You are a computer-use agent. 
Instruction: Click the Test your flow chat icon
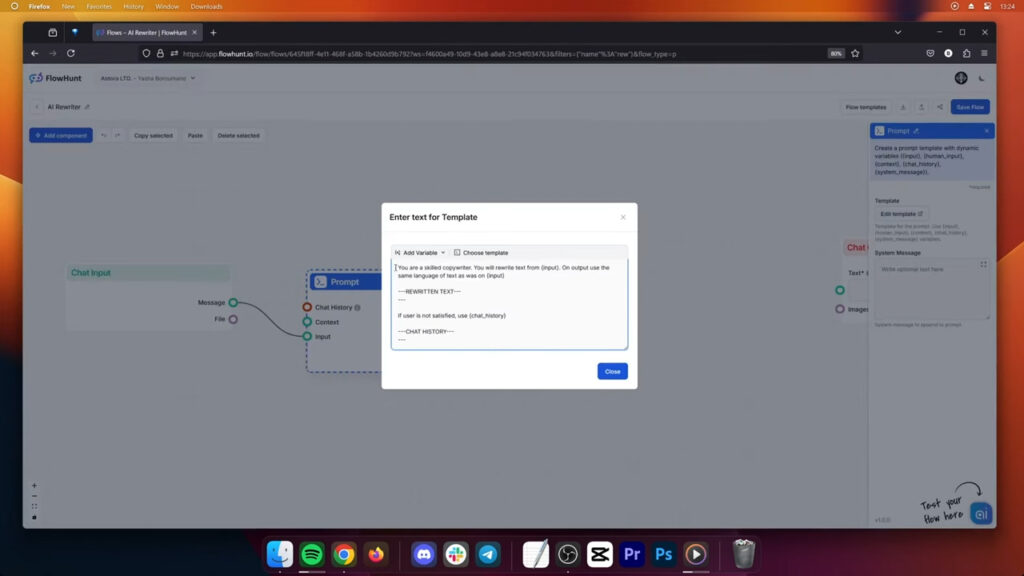980,513
